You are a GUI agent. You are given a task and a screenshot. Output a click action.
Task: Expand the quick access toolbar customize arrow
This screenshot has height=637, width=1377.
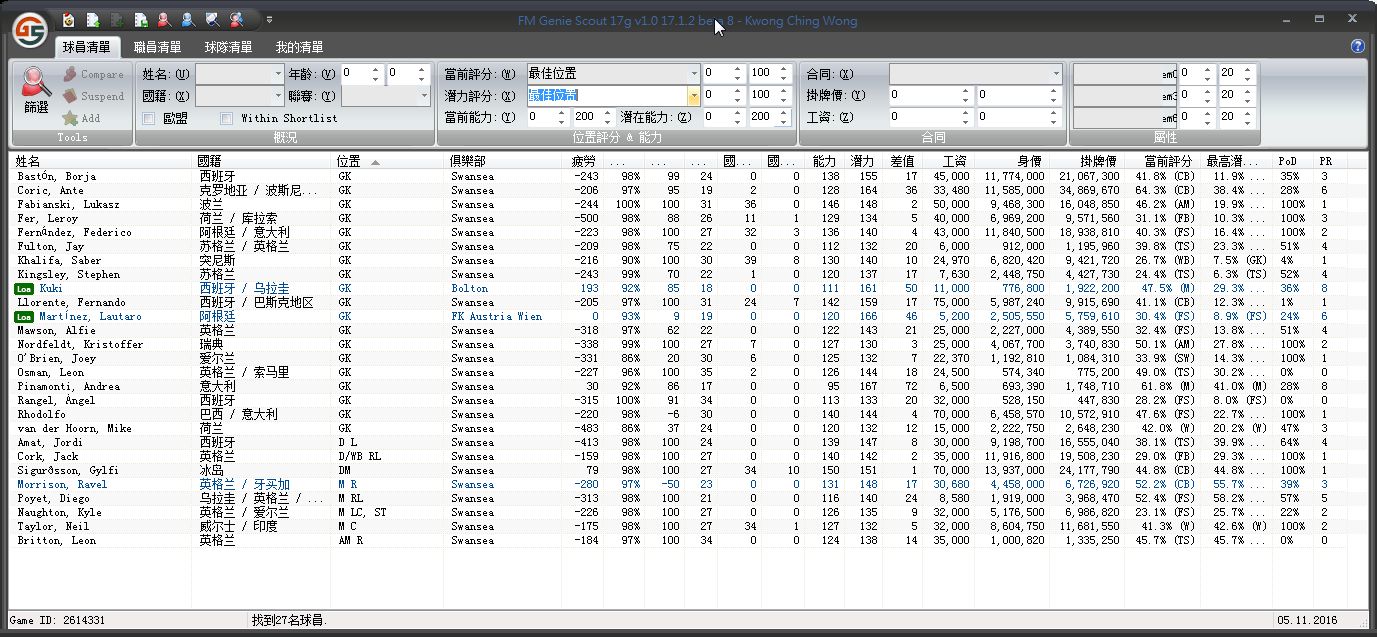click(269, 19)
